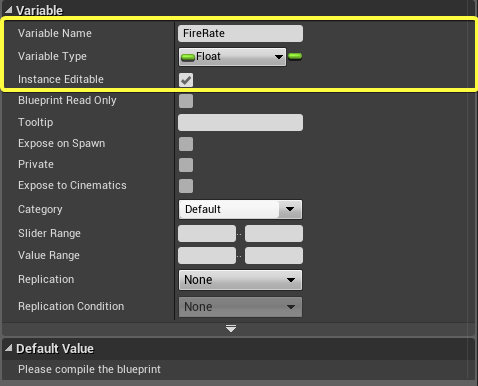This screenshot has width=478, height=386.
Task: Click the green Float pin icon in type box
Action: (x=188, y=58)
